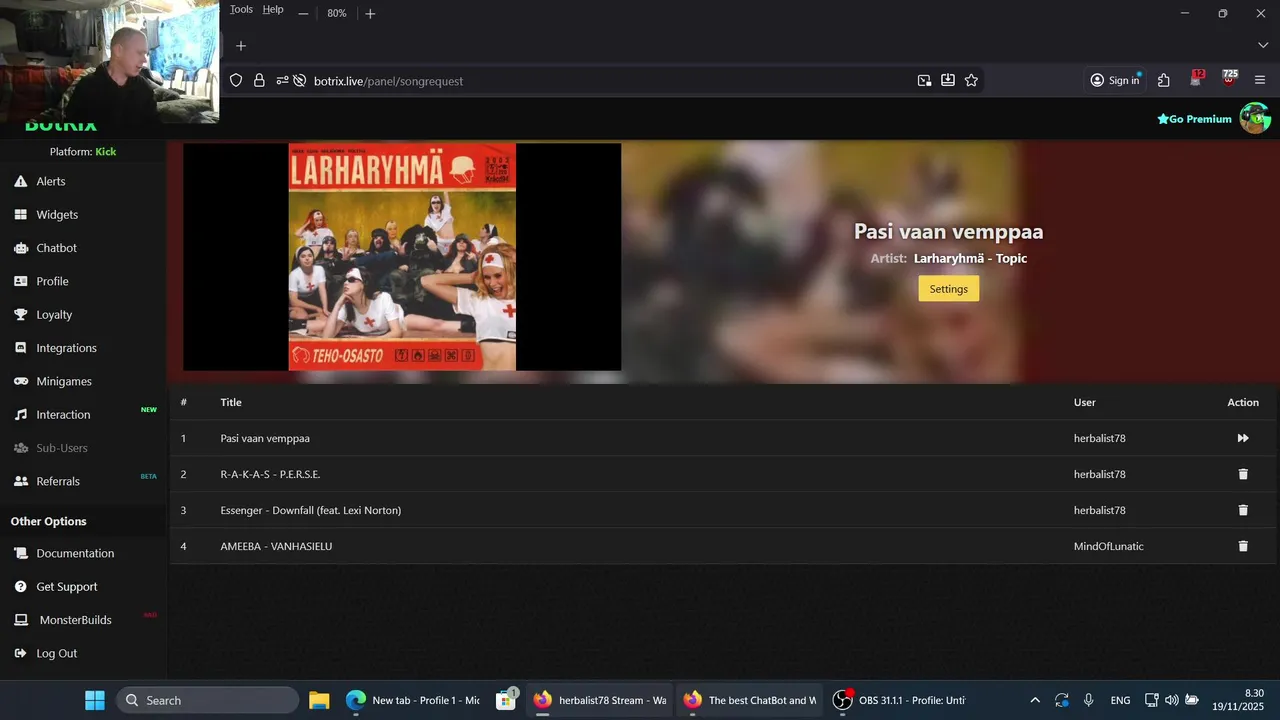This screenshot has width=1280, height=720.
Task: Delete Essenger - Downfall from queue
Action: pos(1243,510)
